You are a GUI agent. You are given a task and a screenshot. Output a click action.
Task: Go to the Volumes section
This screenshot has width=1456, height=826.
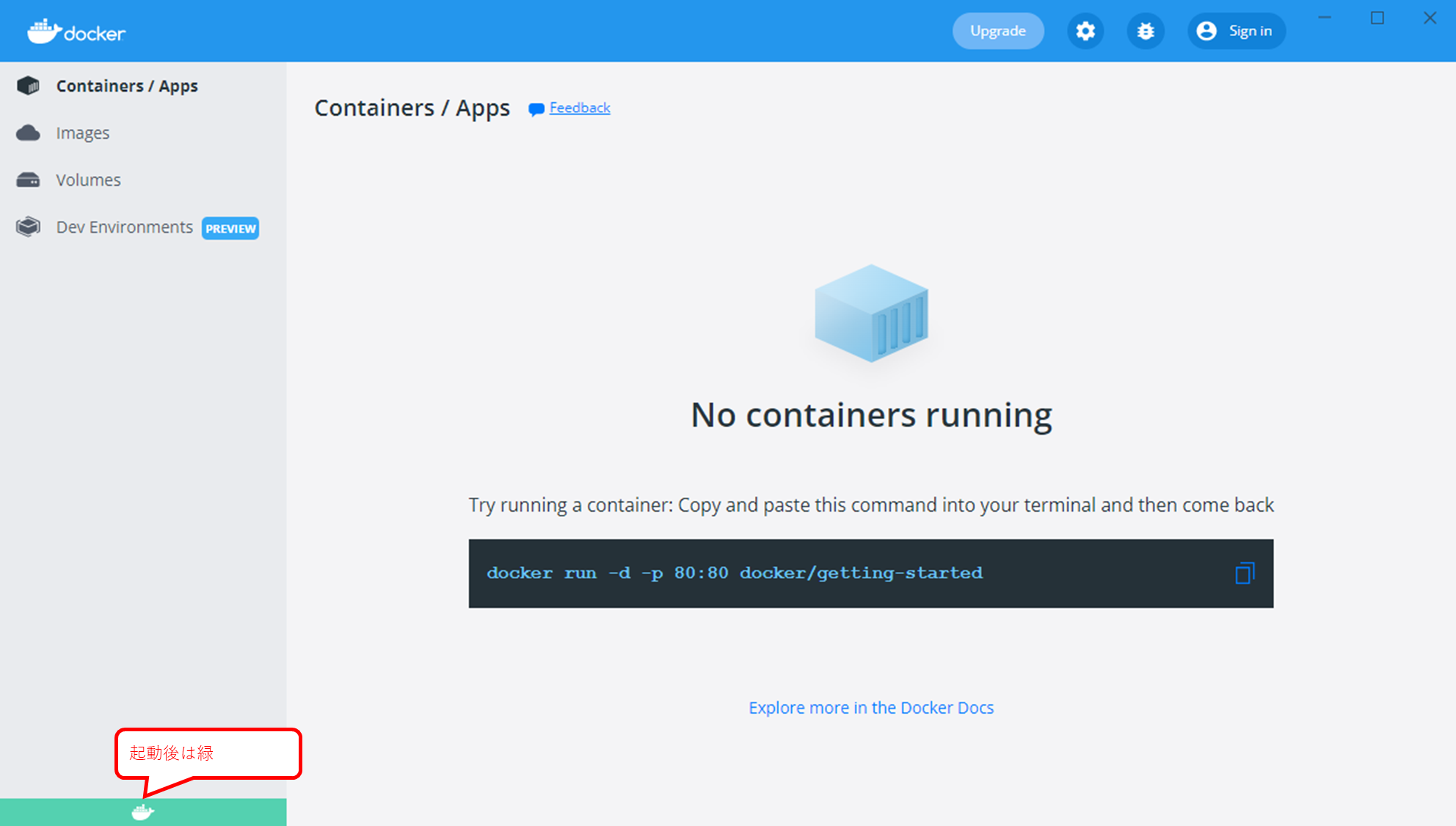pyautogui.click(x=88, y=180)
